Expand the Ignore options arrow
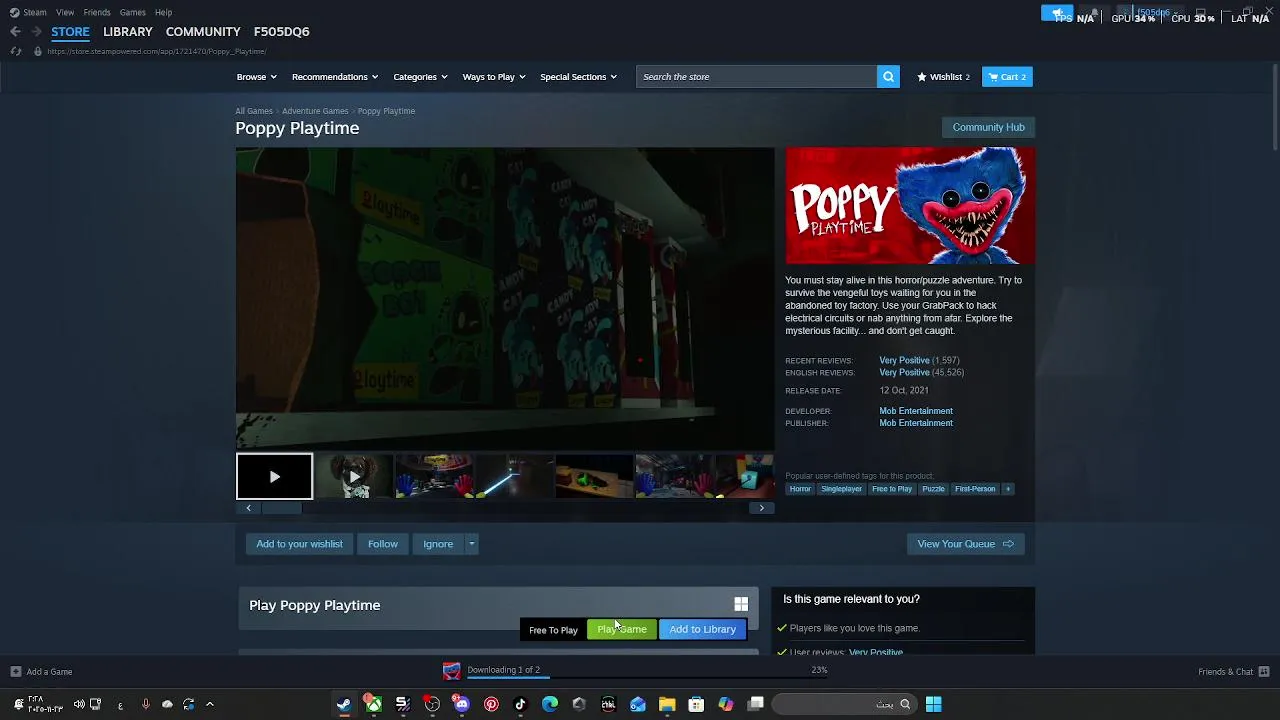The image size is (1280, 720). (471, 544)
